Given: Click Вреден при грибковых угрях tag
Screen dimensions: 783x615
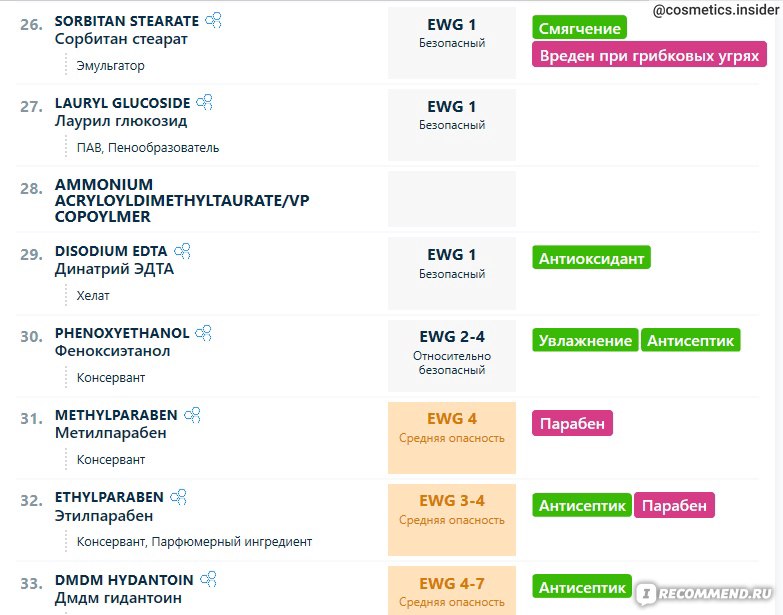Looking at the screenshot, I should coord(649,54).
